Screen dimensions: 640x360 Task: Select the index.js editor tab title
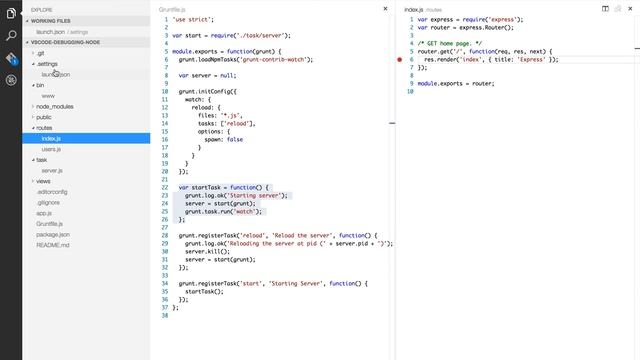(413, 9)
